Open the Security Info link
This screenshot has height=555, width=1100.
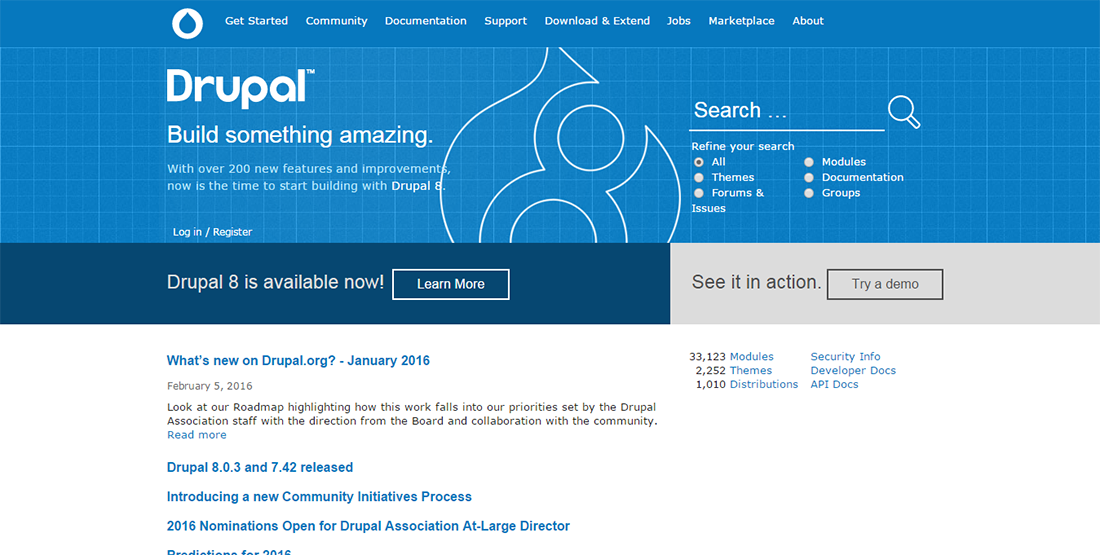845,356
